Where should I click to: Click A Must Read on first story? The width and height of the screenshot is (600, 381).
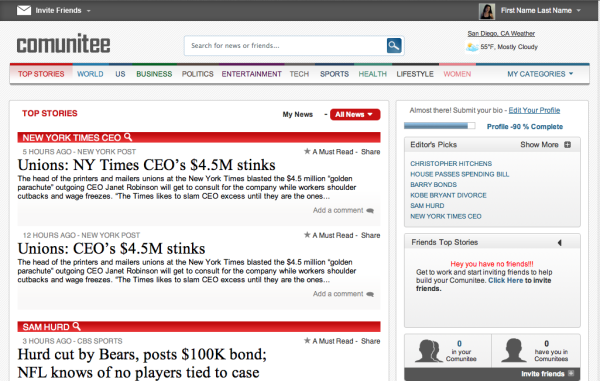(x=333, y=151)
